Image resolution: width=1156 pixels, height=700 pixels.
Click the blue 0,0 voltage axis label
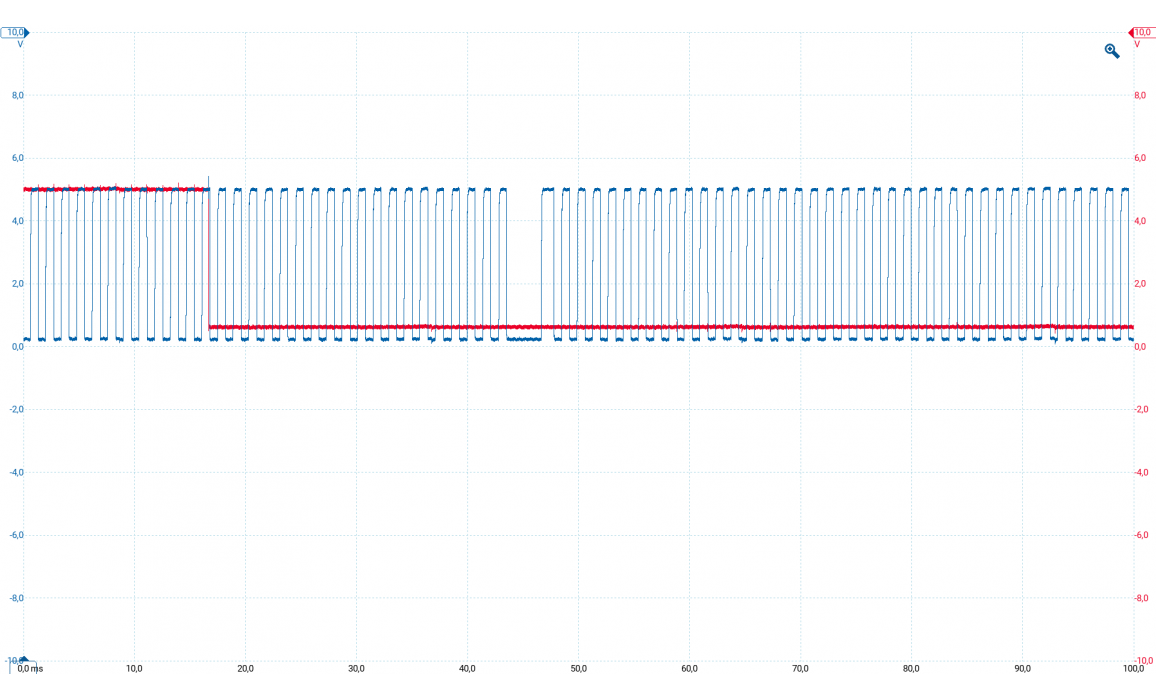tap(17, 346)
